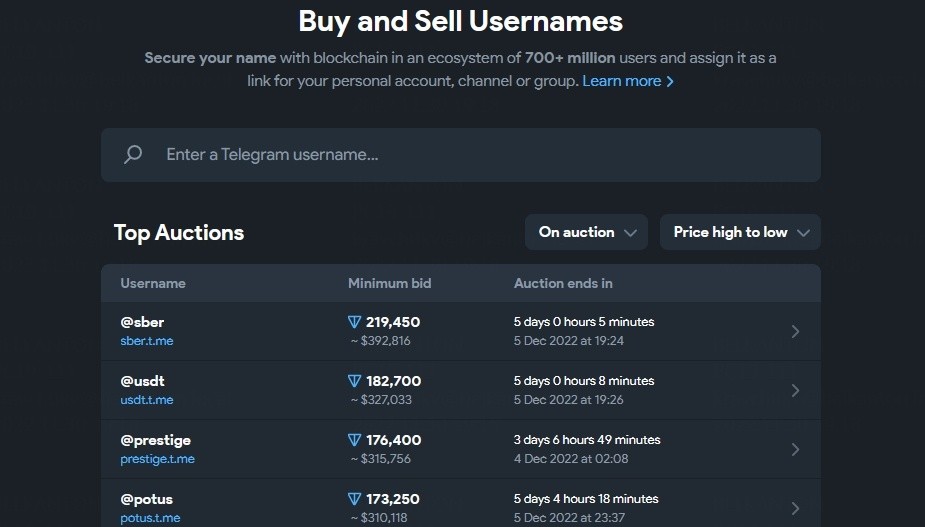Screen dimensions: 925x527
Task: Click the username search field
Action: point(461,155)
